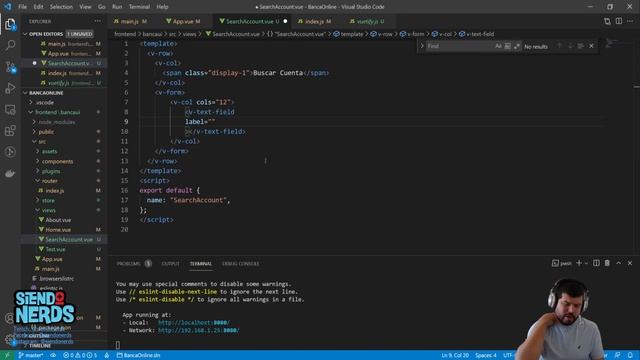The image size is (640, 360).
Task: Expand the components folder
Action: click(x=57, y=161)
